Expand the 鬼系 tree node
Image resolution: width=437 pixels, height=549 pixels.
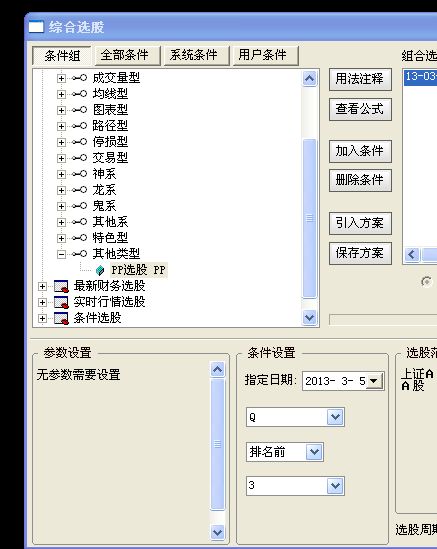[61, 206]
